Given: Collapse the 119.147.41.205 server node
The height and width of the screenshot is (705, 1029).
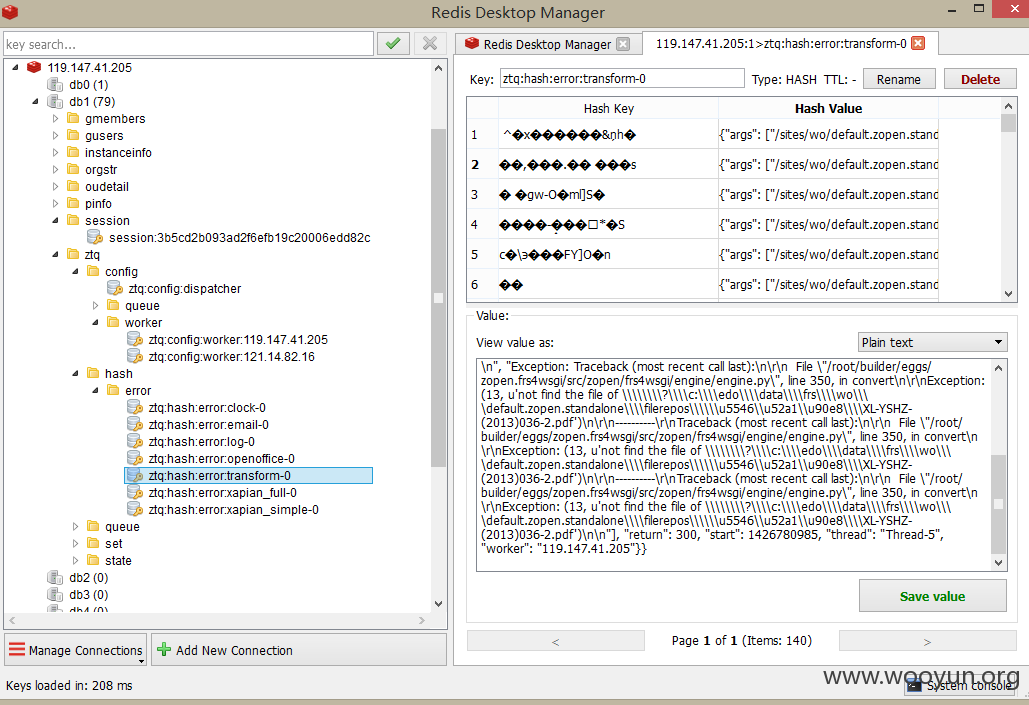Looking at the screenshot, I should tap(15, 67).
